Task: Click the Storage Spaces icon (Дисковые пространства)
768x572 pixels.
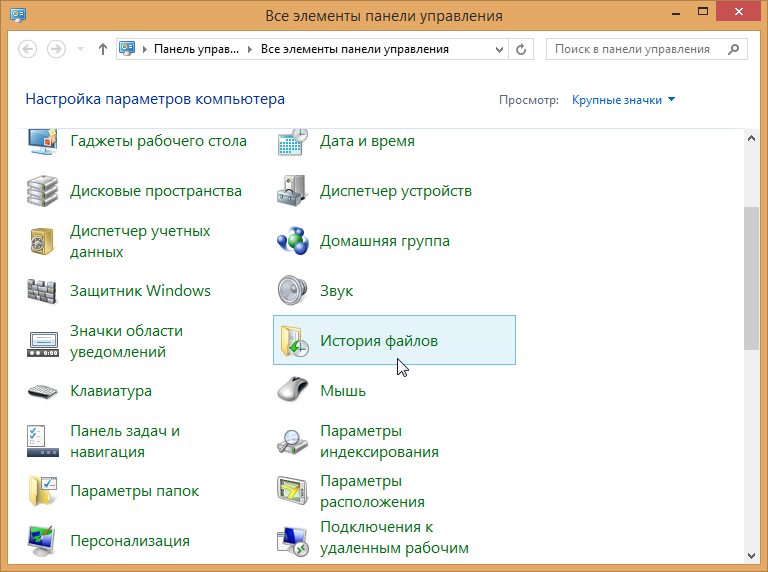Action: 43,191
